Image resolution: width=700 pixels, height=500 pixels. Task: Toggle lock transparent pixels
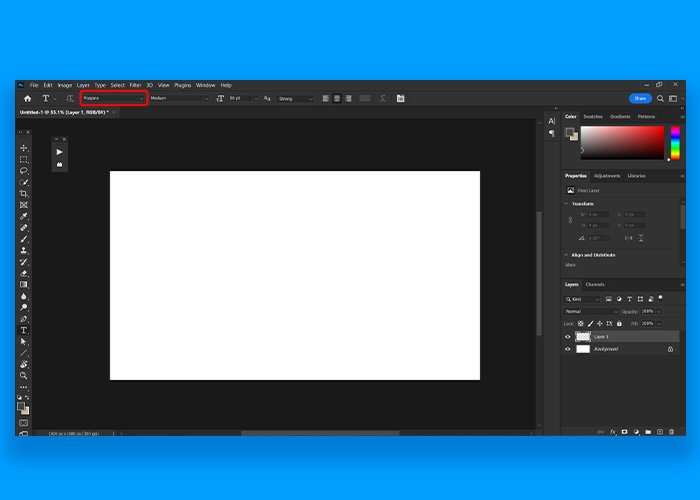click(580, 324)
